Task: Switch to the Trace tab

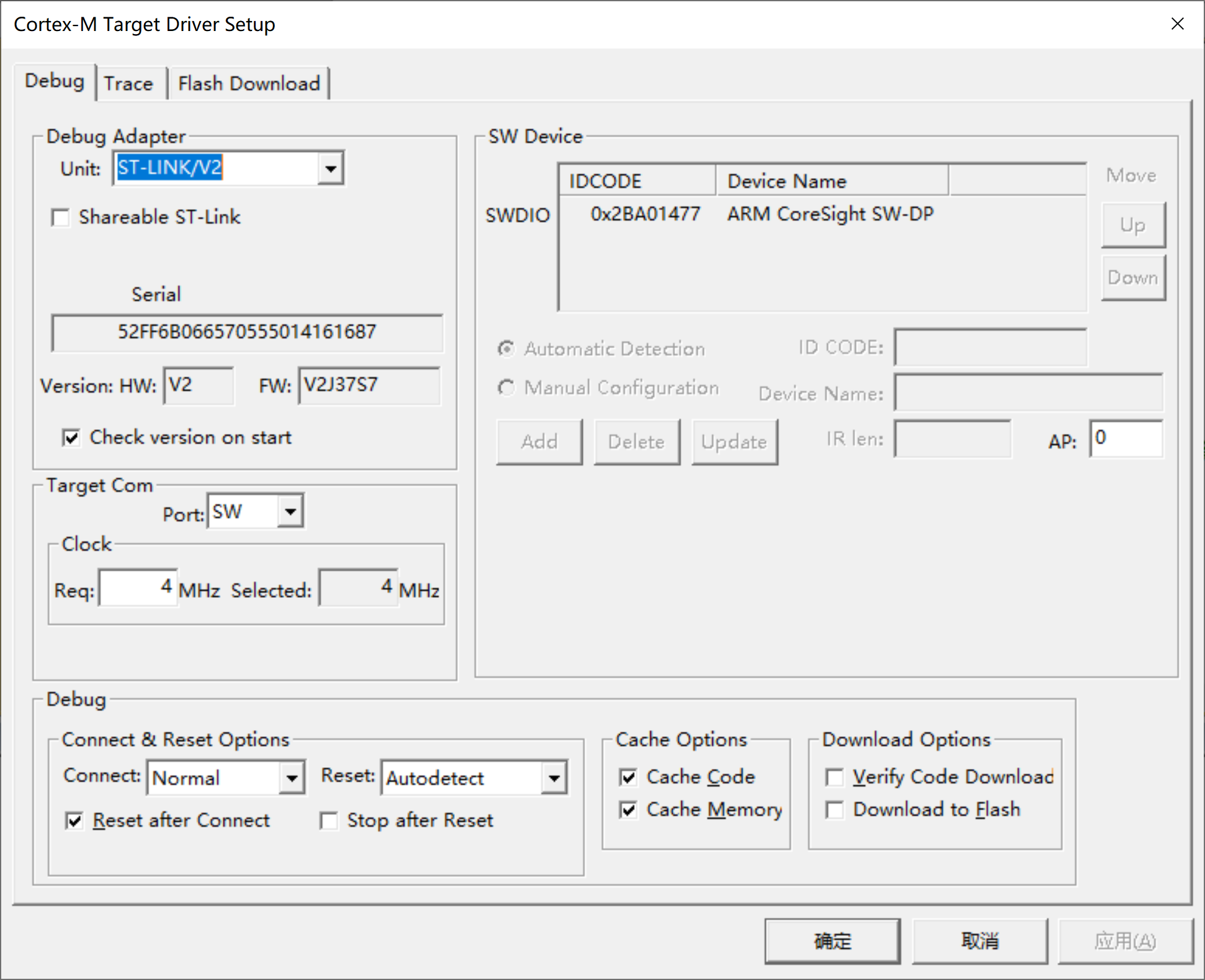Action: [128, 82]
